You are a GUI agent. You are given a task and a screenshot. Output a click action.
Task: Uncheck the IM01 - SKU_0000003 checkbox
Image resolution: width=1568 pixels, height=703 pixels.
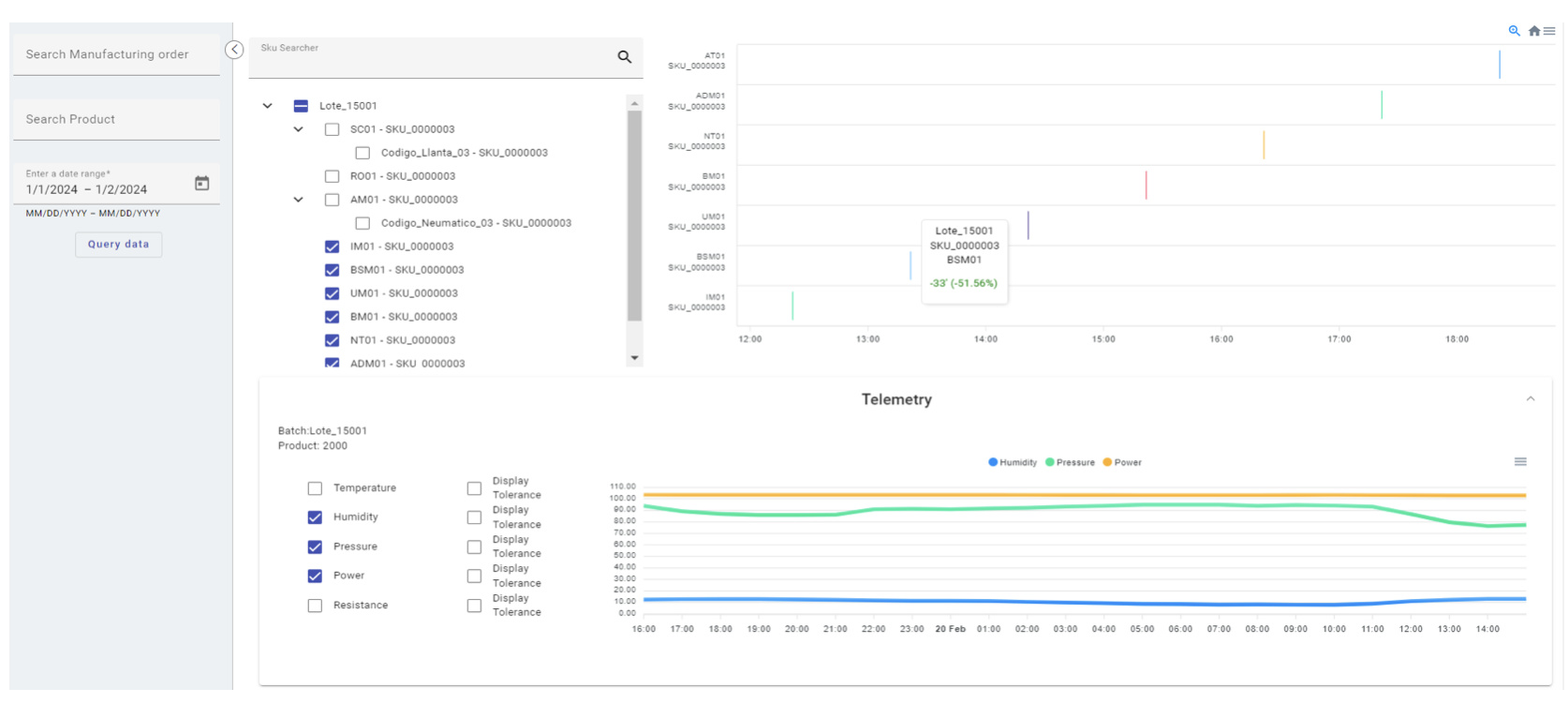click(332, 247)
